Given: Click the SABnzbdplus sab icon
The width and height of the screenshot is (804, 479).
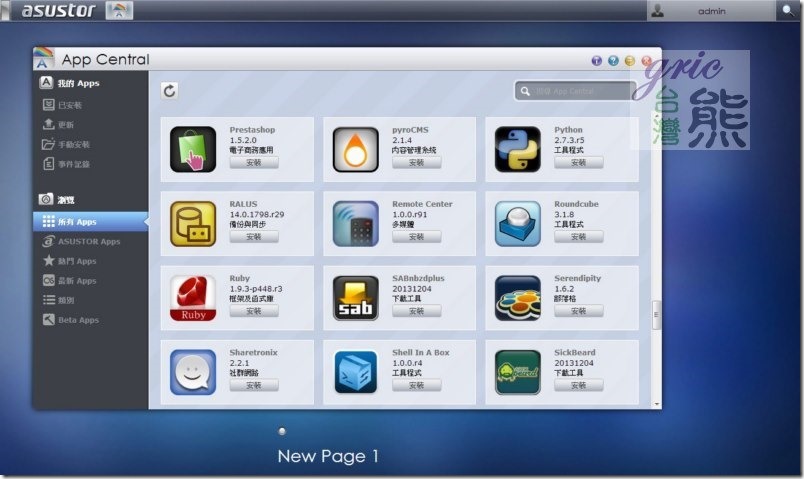Looking at the screenshot, I should 355,298.
